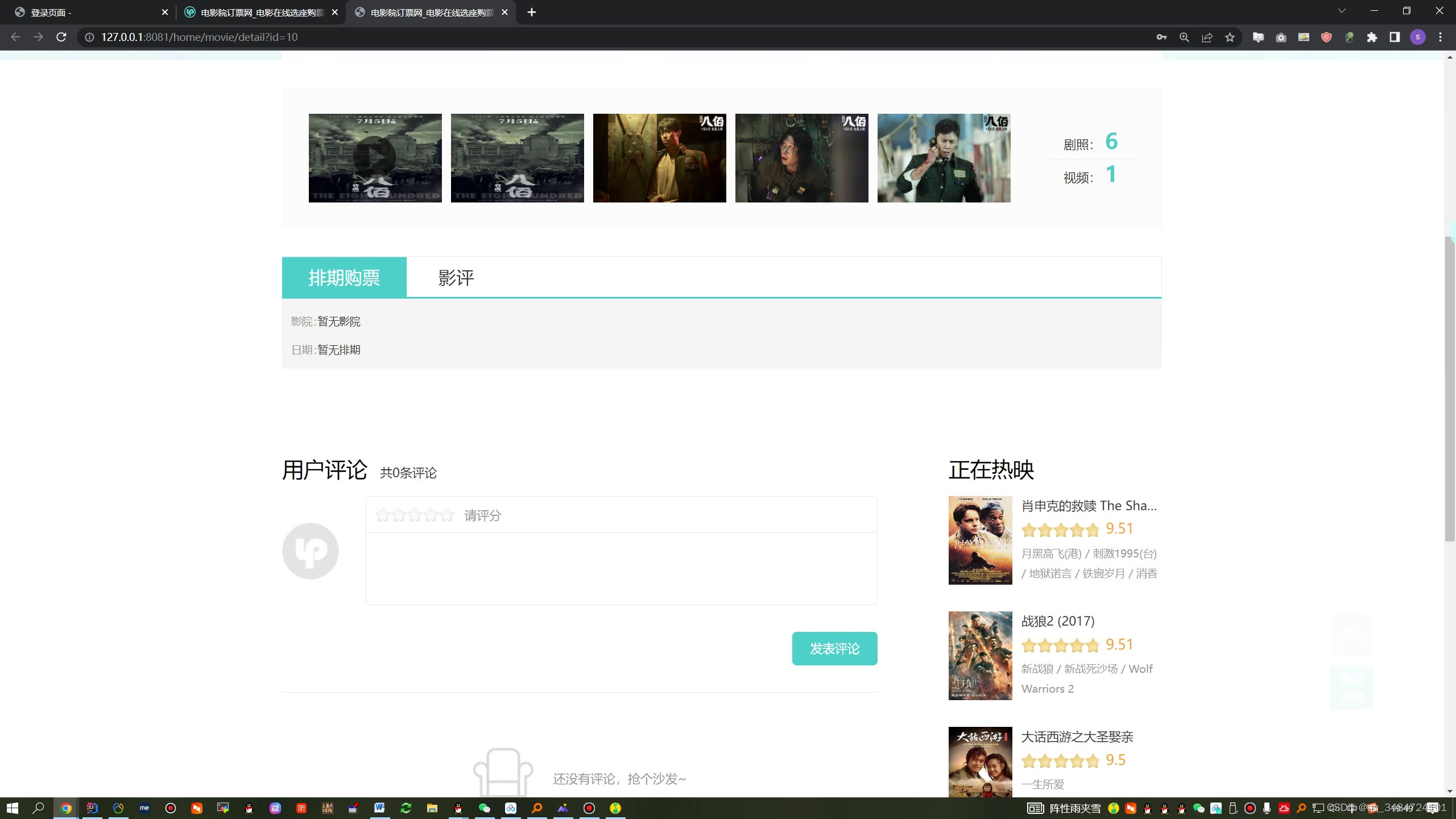Click the Chrome icon in taskbar
The width and height of the screenshot is (1456, 819).
(x=66, y=808)
